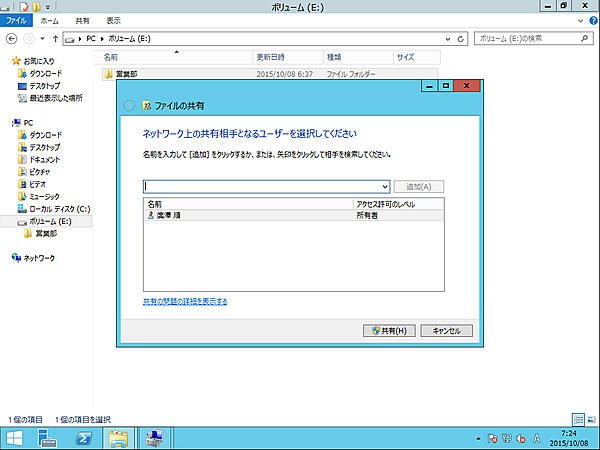Click the 共有(H) button
The image size is (600, 450).
pyautogui.click(x=389, y=331)
